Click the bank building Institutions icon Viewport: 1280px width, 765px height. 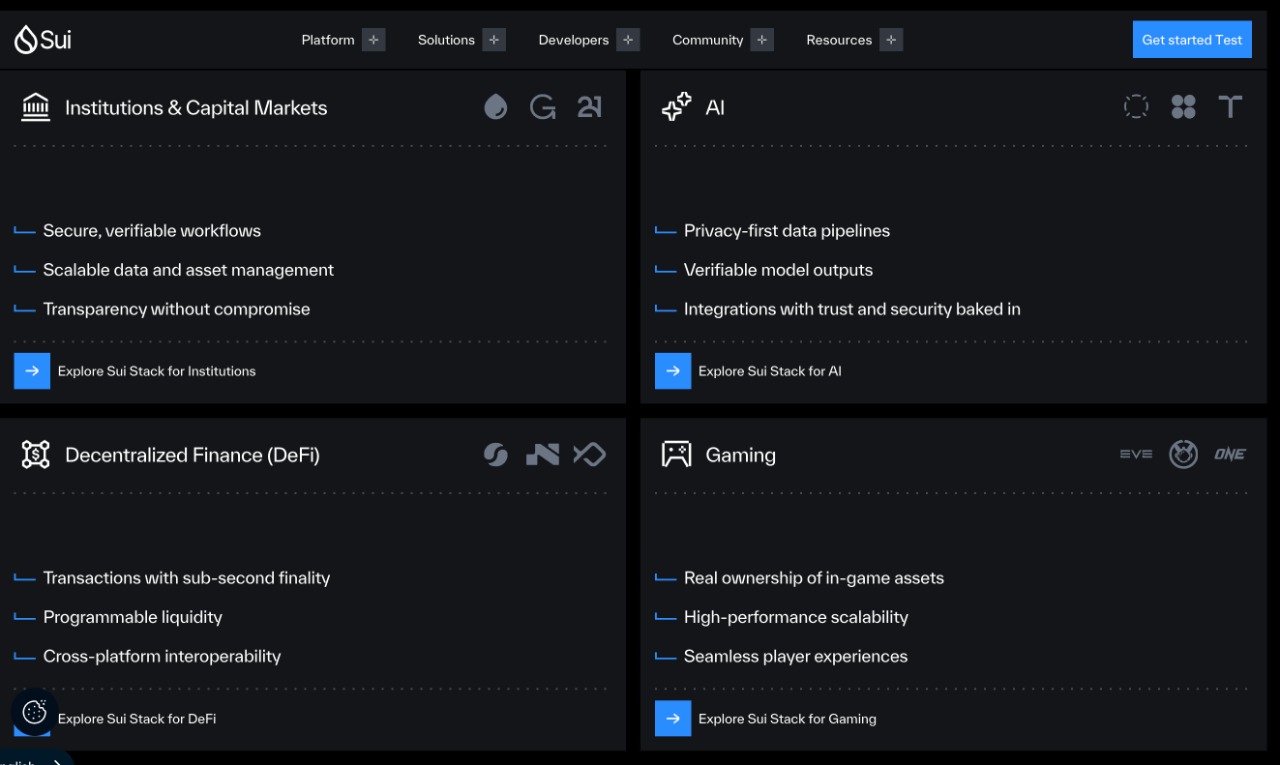(x=36, y=107)
